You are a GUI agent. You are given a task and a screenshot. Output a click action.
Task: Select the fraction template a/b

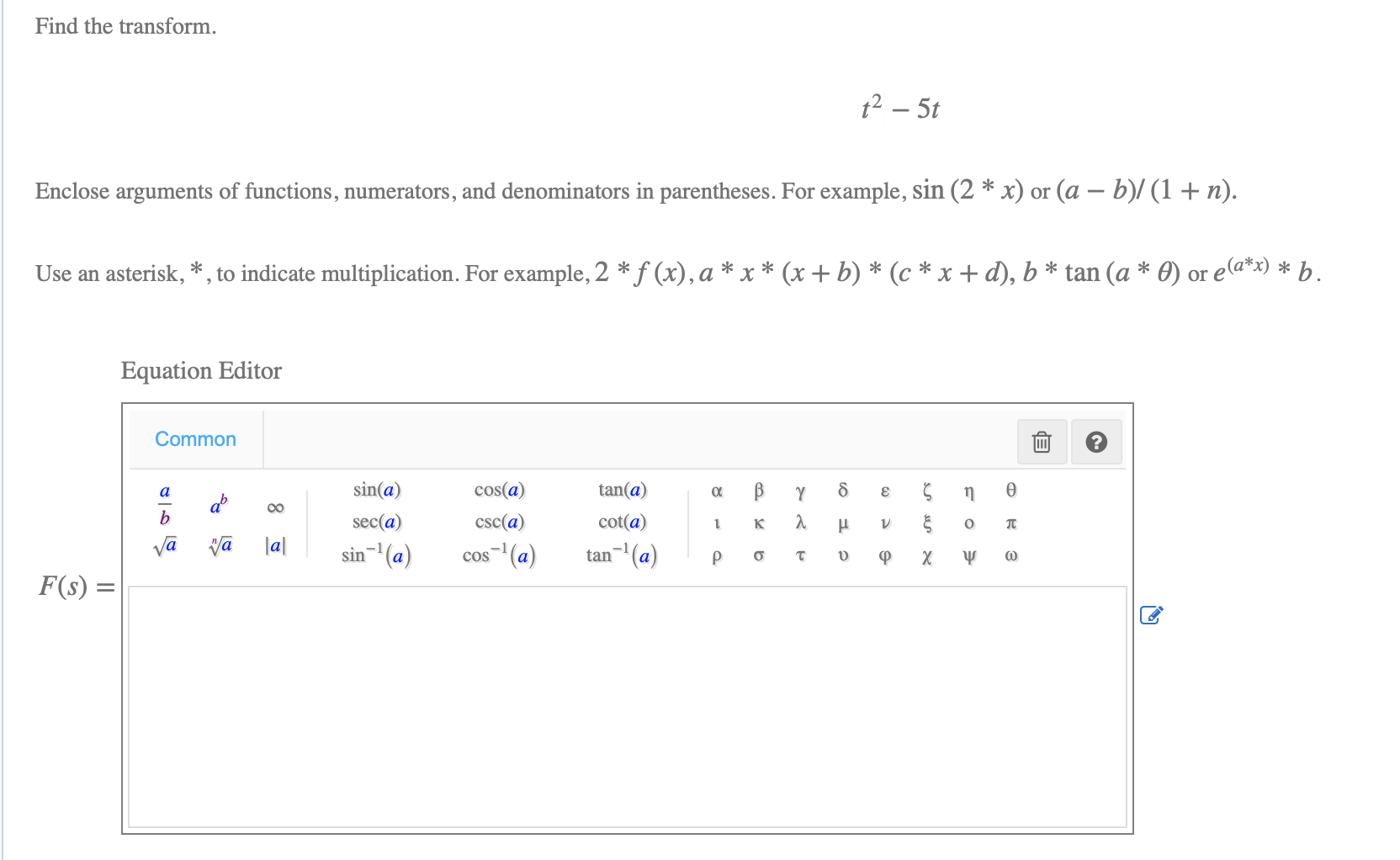pyautogui.click(x=164, y=505)
